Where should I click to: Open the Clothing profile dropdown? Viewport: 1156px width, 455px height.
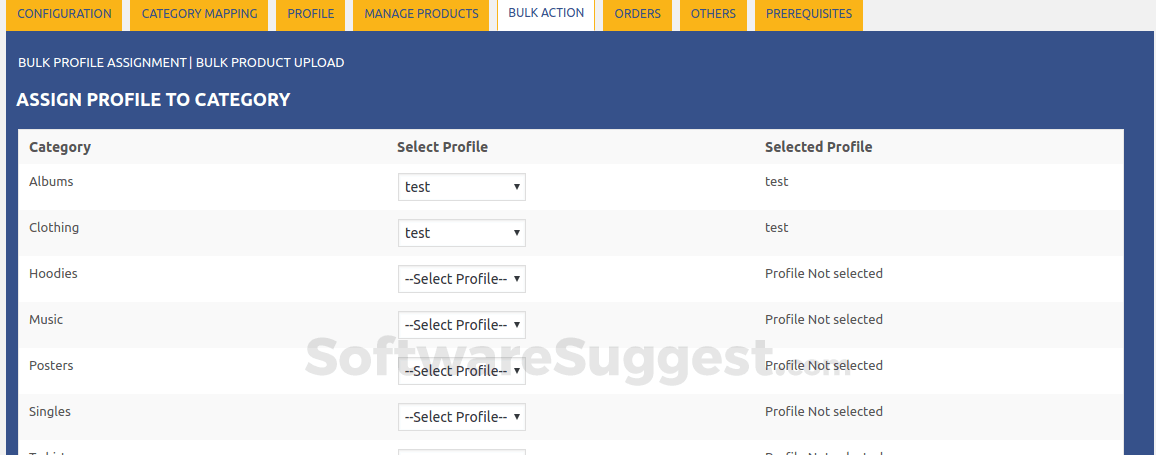[462, 233]
